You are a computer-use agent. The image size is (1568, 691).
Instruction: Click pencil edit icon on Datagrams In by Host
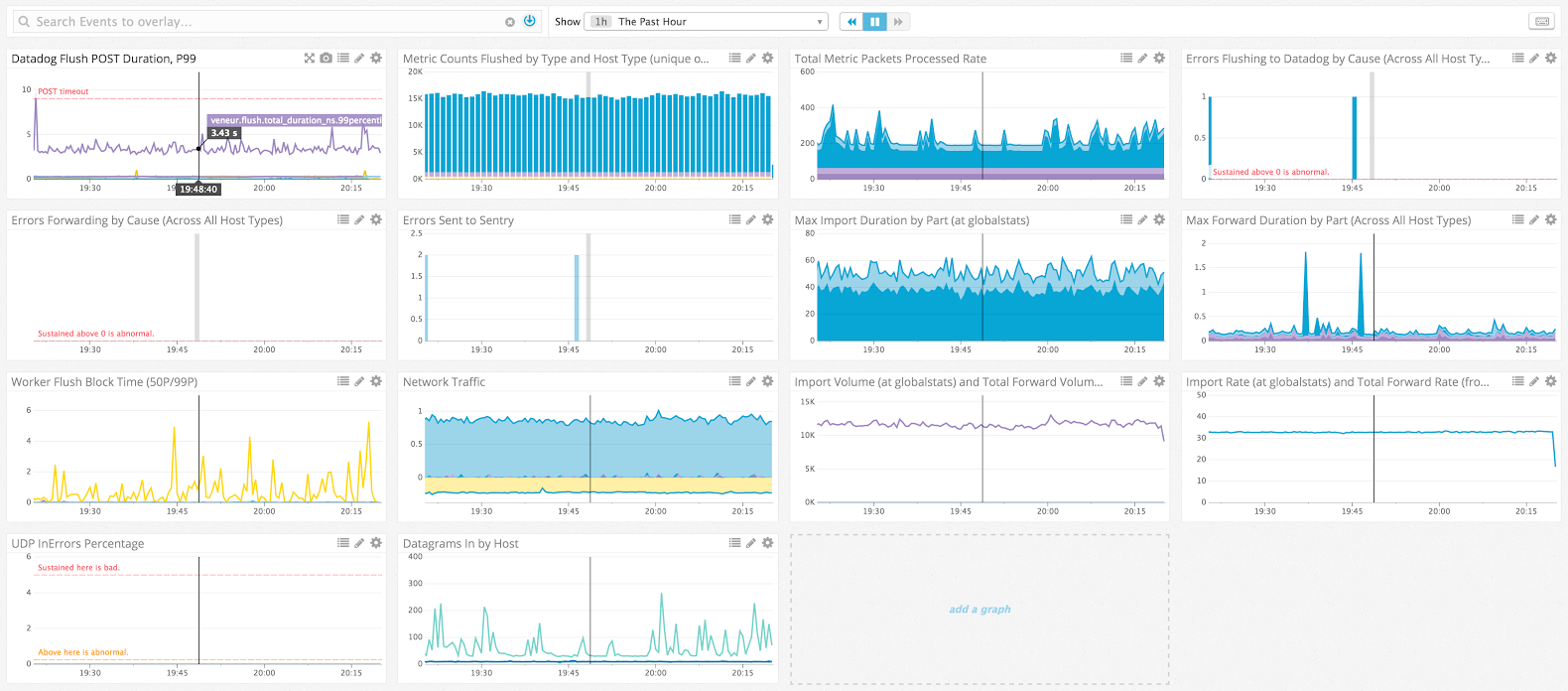point(751,543)
